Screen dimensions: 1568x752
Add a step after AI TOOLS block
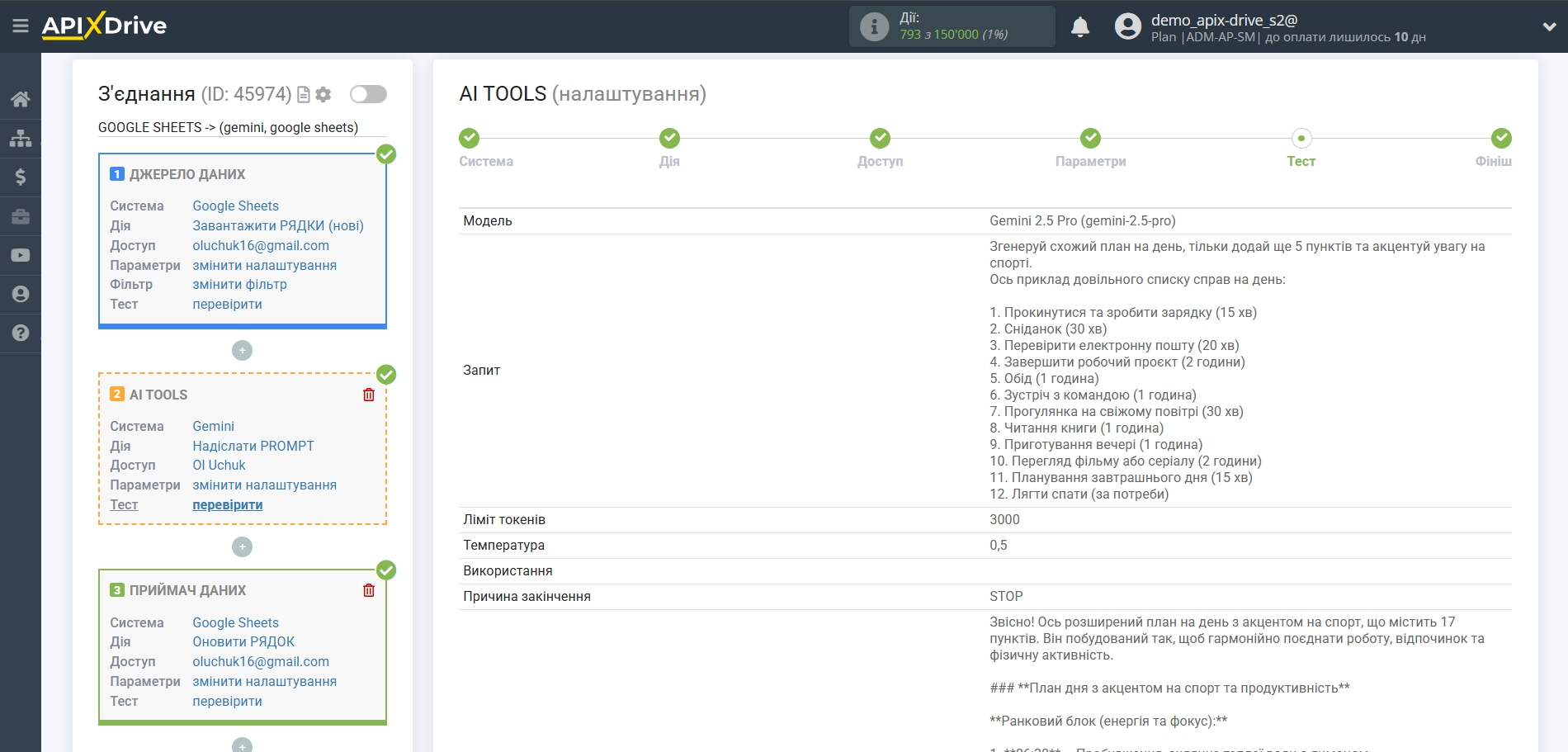[x=242, y=546]
